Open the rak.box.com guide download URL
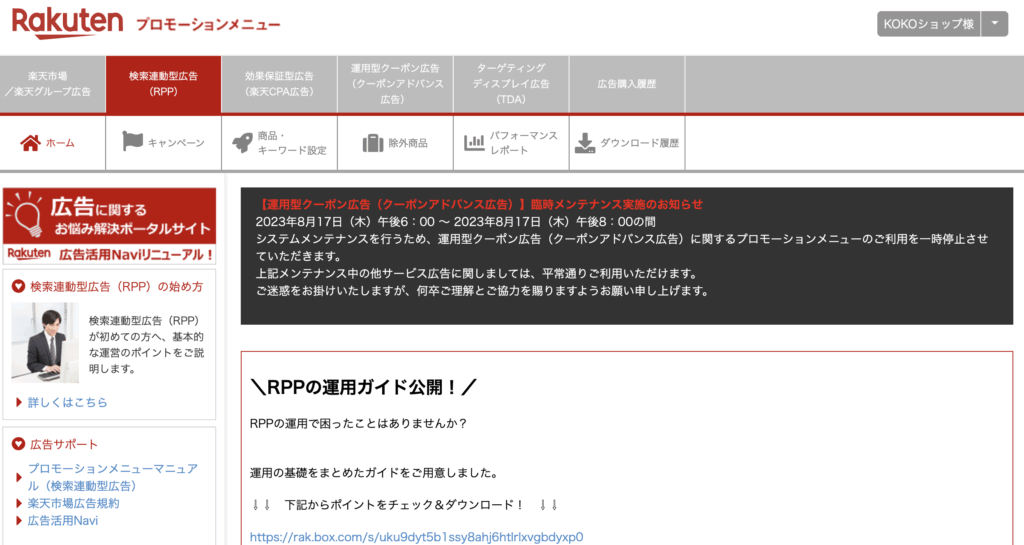This screenshot has width=1024, height=545. point(417,537)
